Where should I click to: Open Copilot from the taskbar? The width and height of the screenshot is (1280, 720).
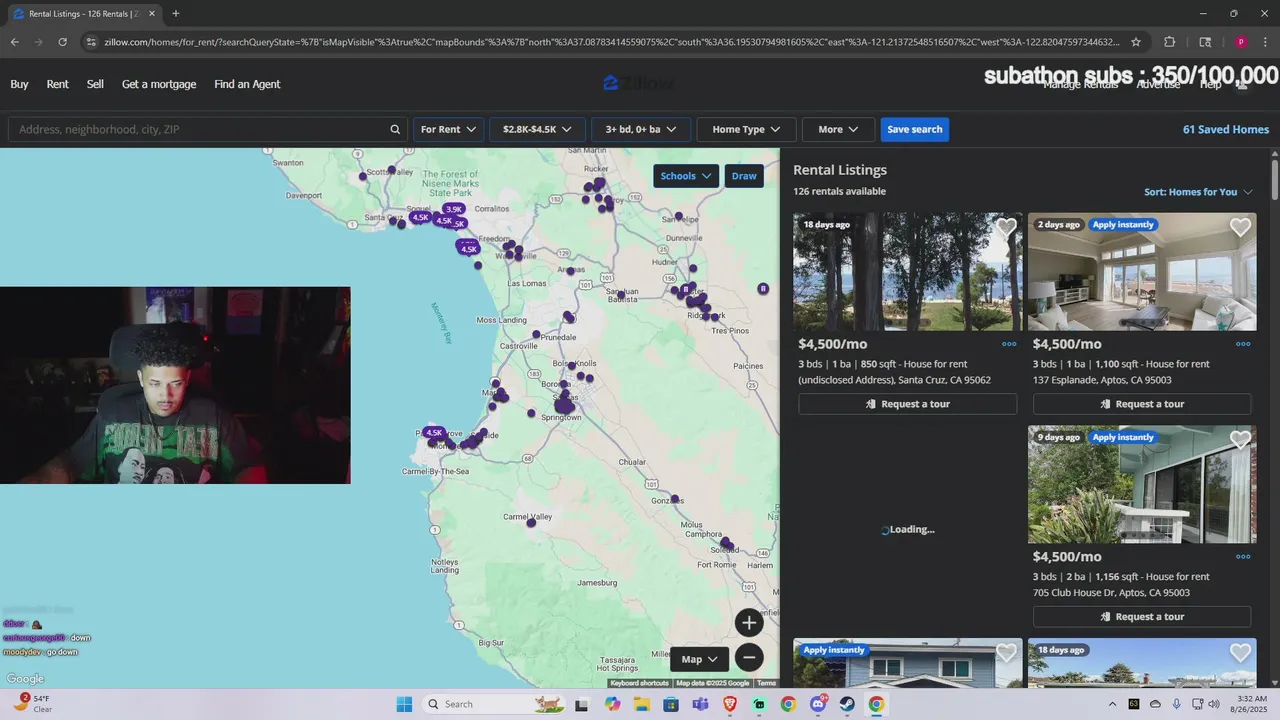pos(612,704)
